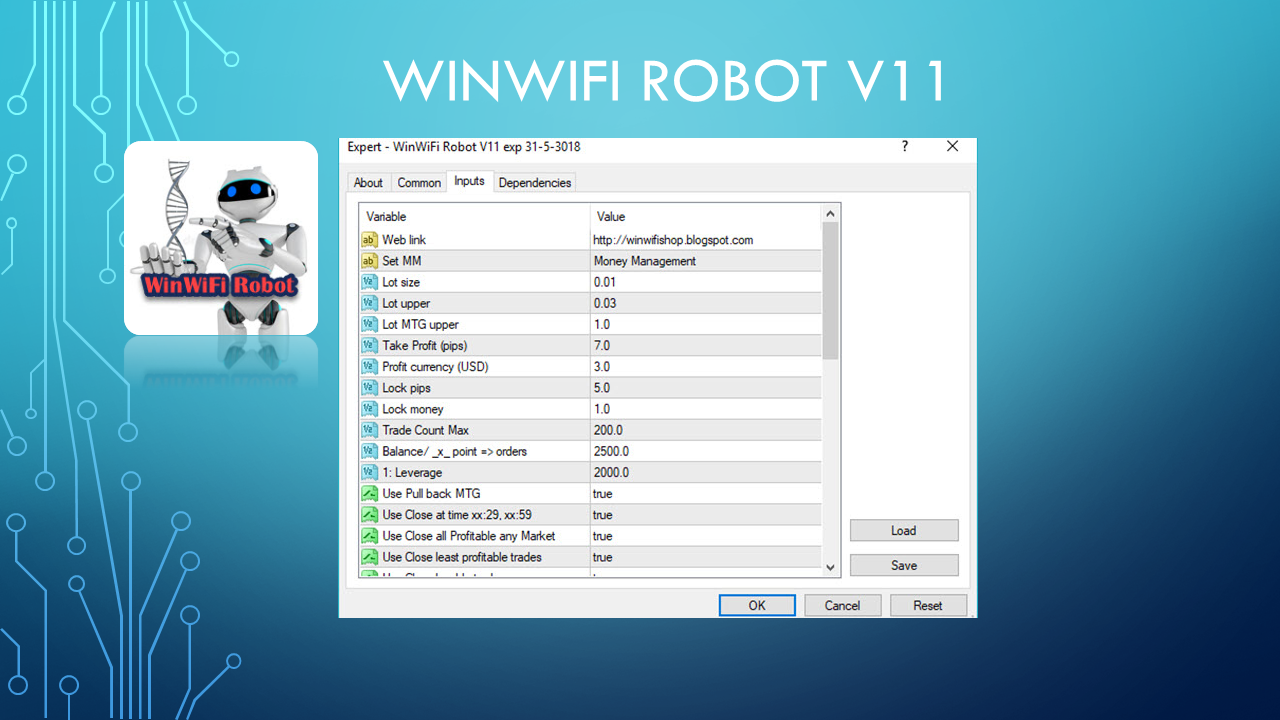Select the Inputs tab
Screen dimensions: 1280x720
click(469, 181)
